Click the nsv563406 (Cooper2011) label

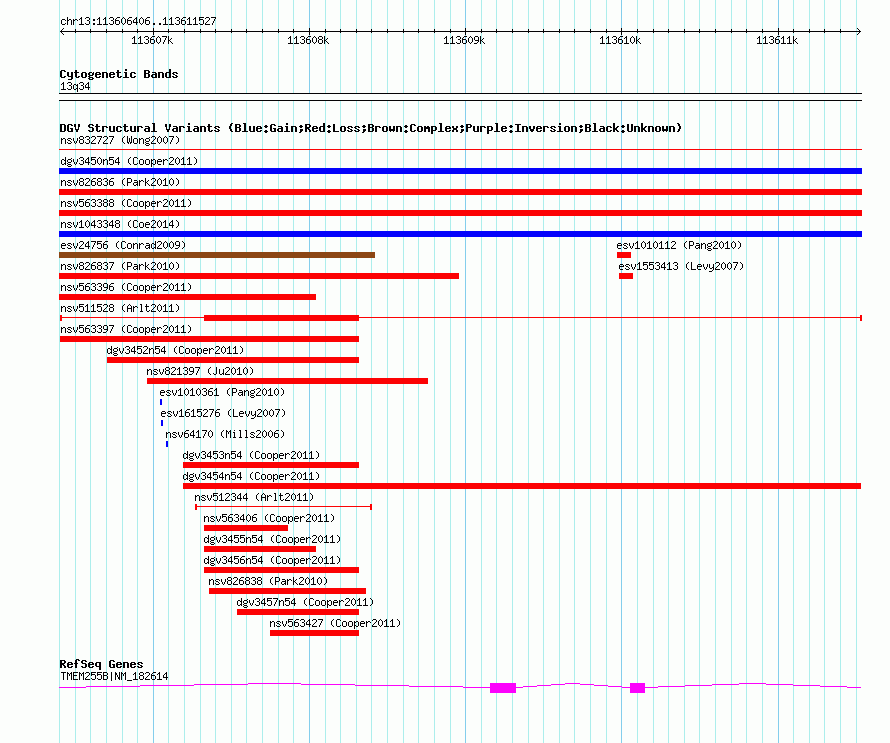(x=269, y=518)
